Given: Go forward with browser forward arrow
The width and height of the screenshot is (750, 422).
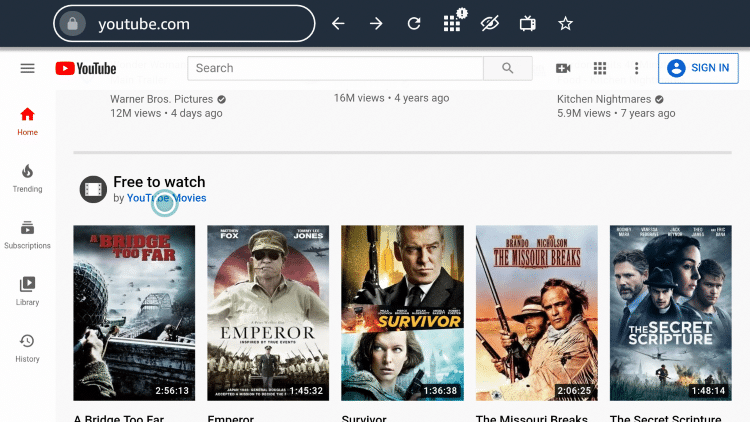Looking at the screenshot, I should 376,23.
